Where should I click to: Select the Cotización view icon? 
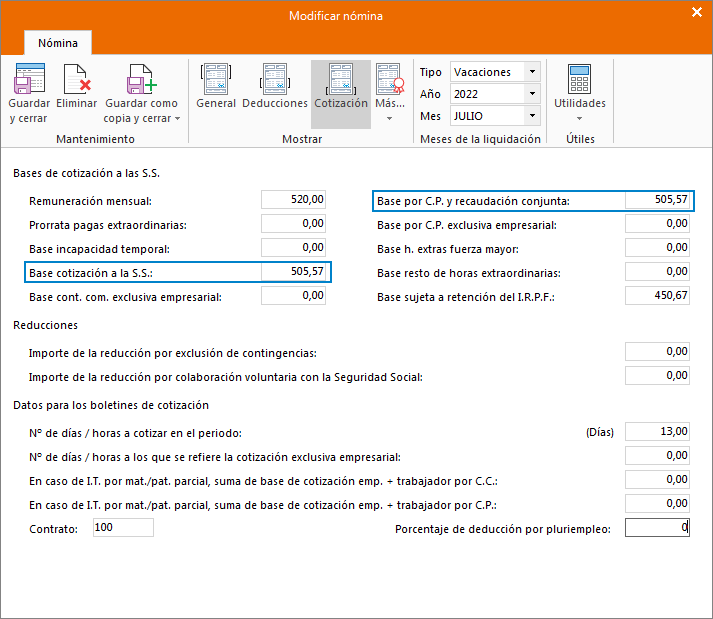(340, 80)
